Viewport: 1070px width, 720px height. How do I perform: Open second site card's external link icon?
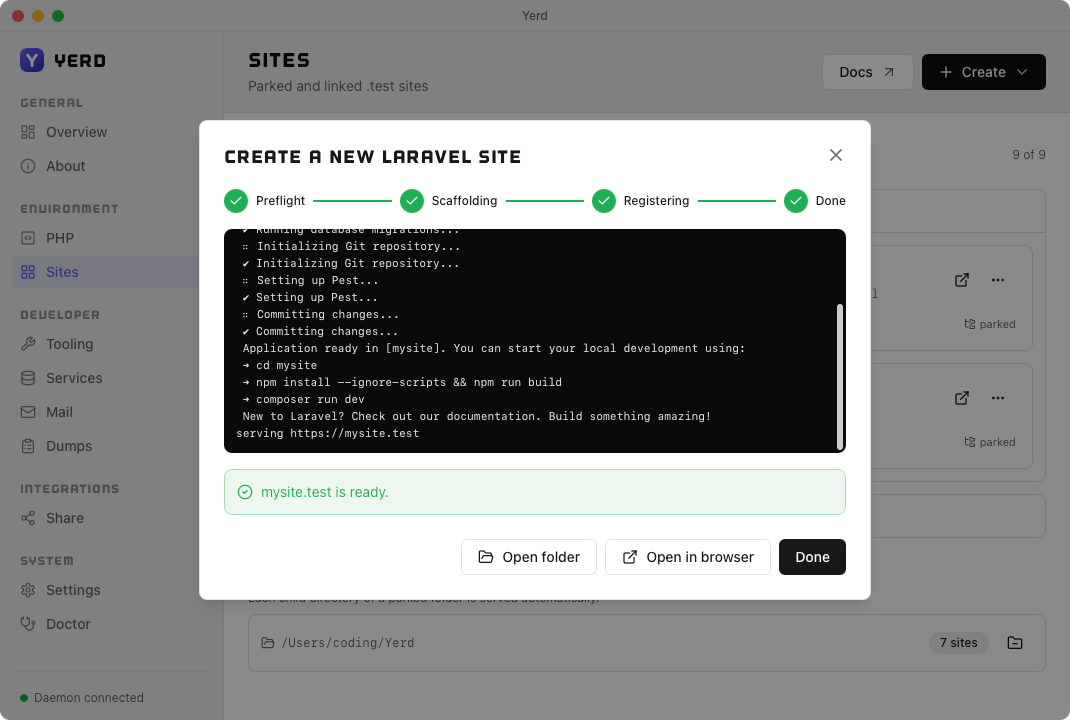961,398
